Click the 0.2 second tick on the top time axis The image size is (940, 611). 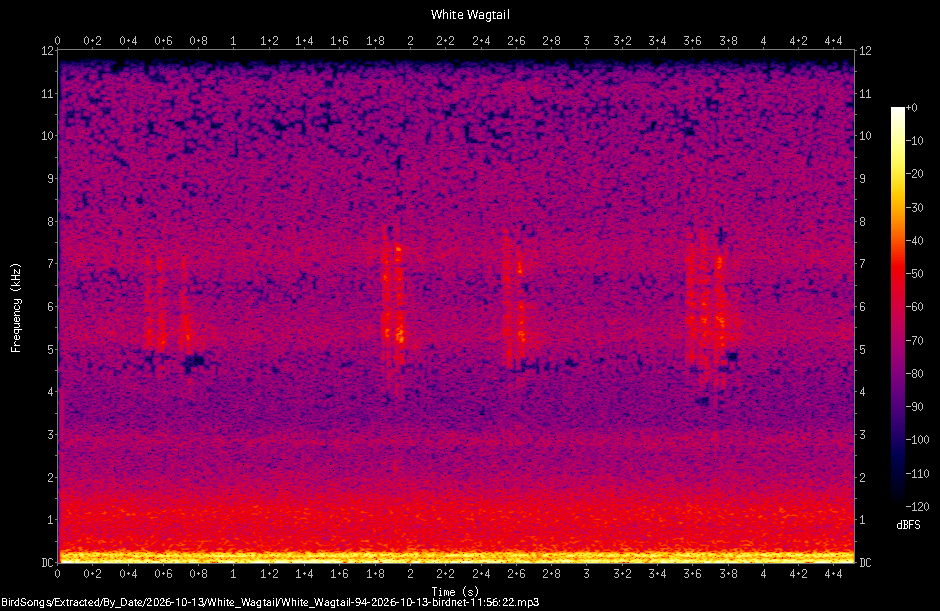coord(93,41)
